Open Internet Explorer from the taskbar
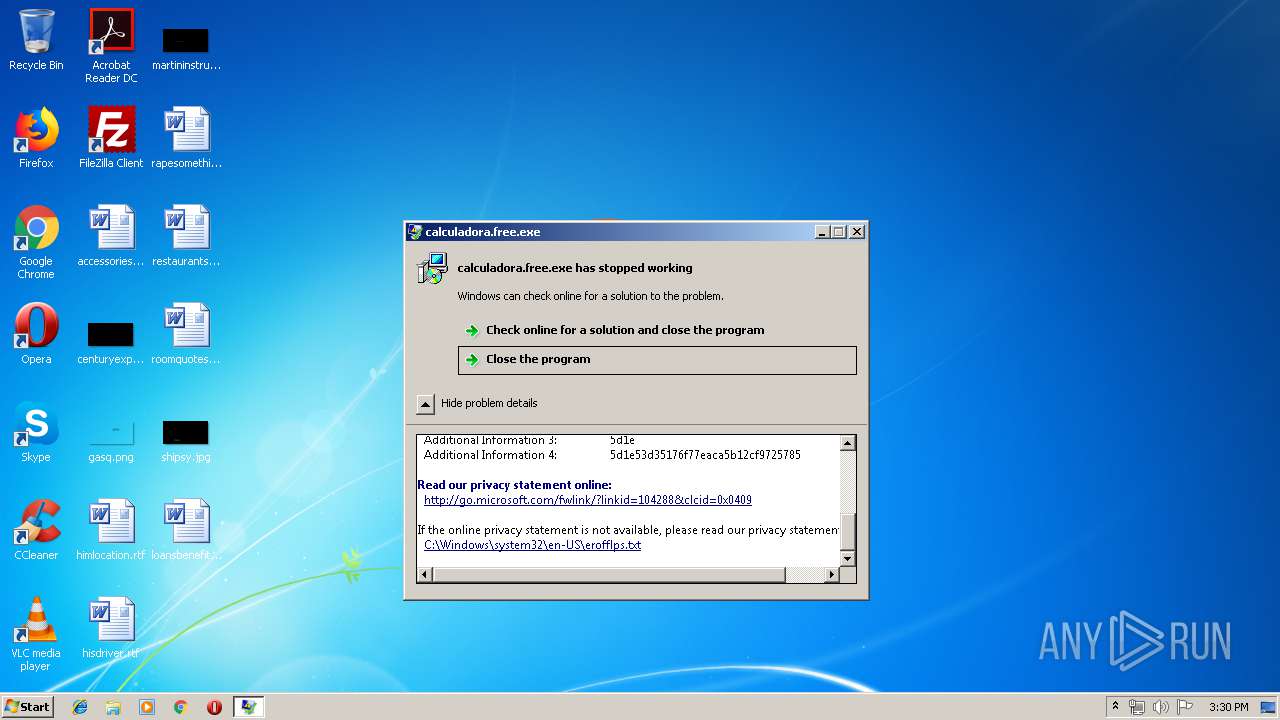Screen dimensions: 1280x720 (80, 707)
